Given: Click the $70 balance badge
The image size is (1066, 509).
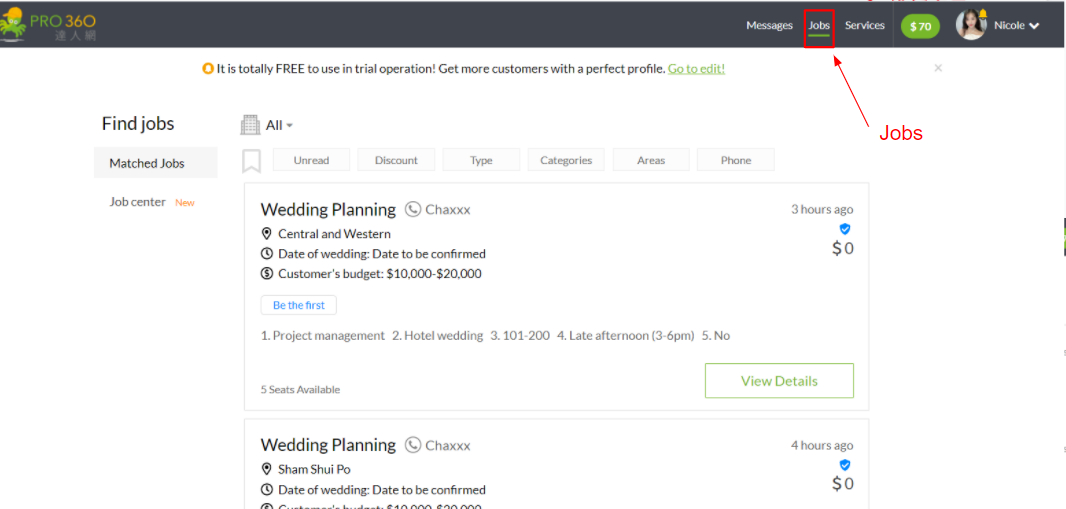Looking at the screenshot, I should (920, 26).
